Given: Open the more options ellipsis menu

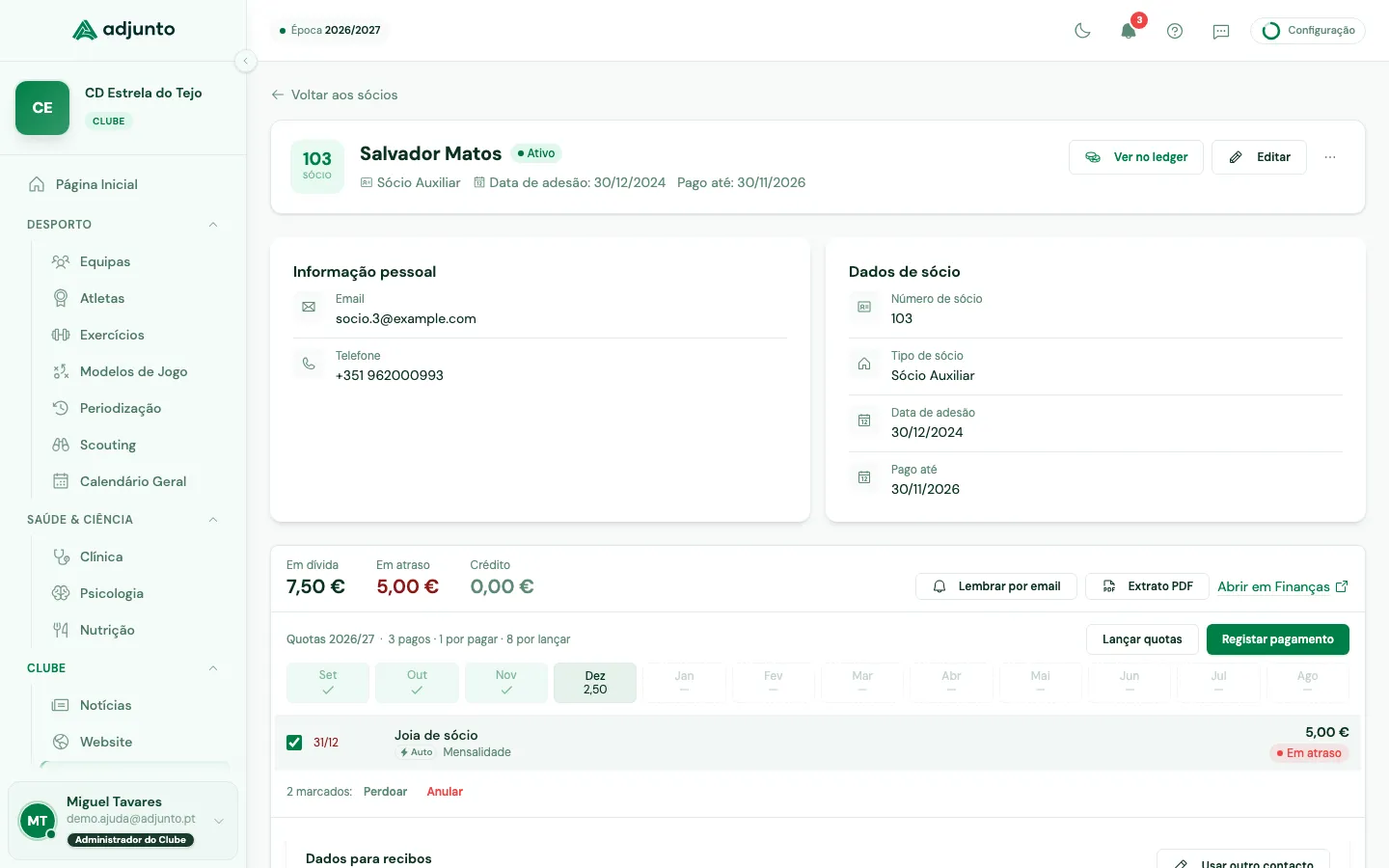Looking at the screenshot, I should (1330, 157).
